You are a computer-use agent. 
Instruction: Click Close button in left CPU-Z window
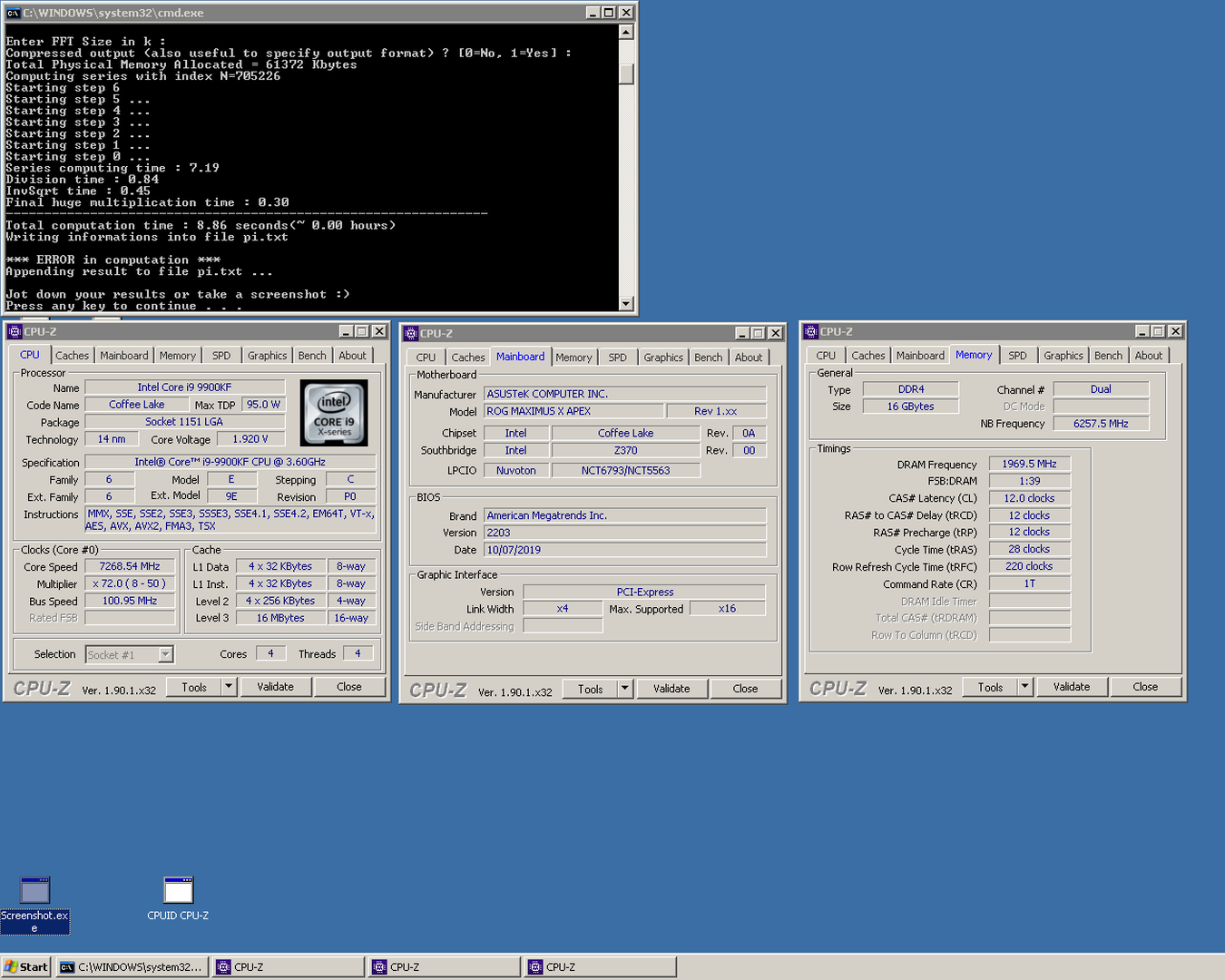[x=349, y=687]
